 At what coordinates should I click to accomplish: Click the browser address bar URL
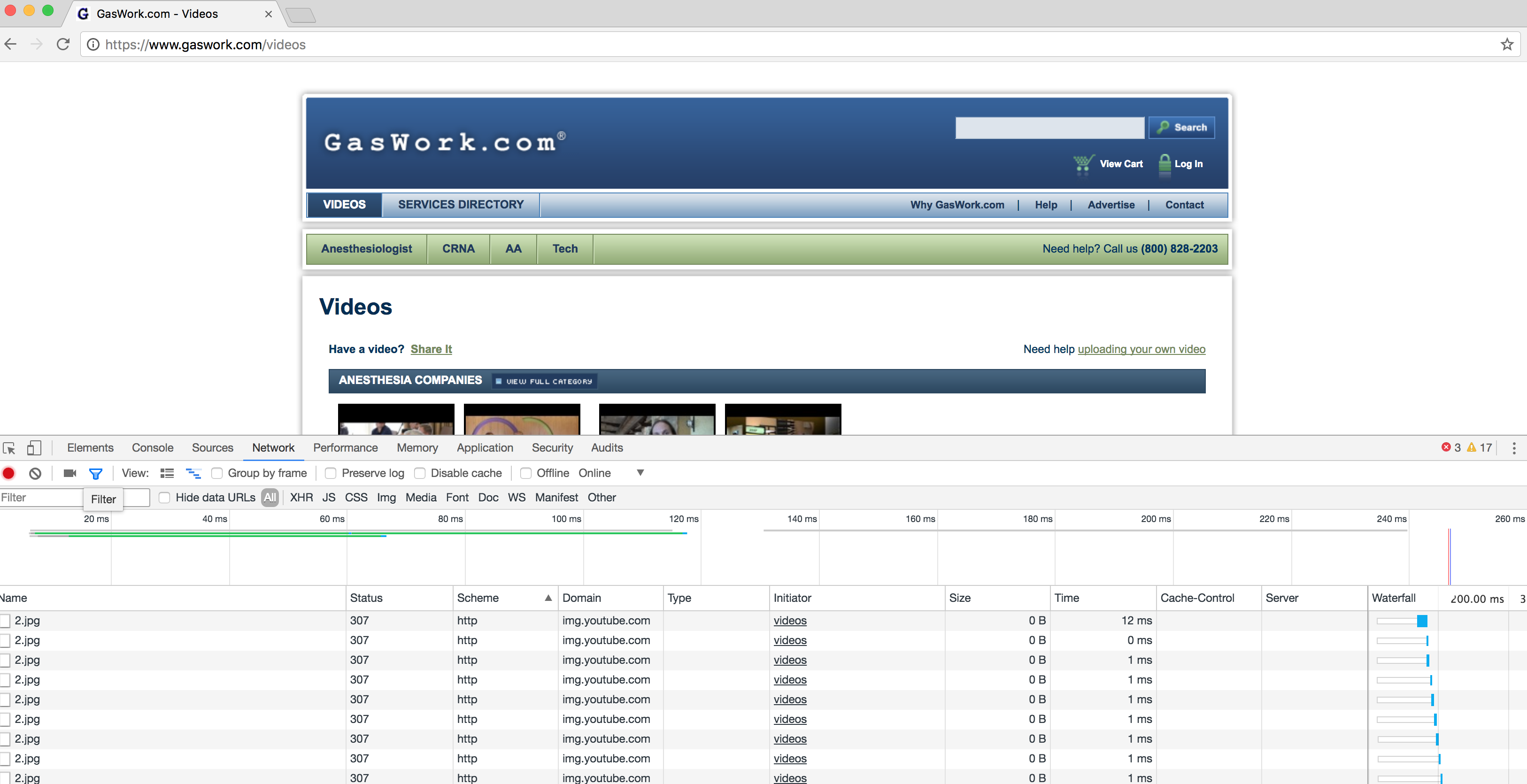click(205, 45)
